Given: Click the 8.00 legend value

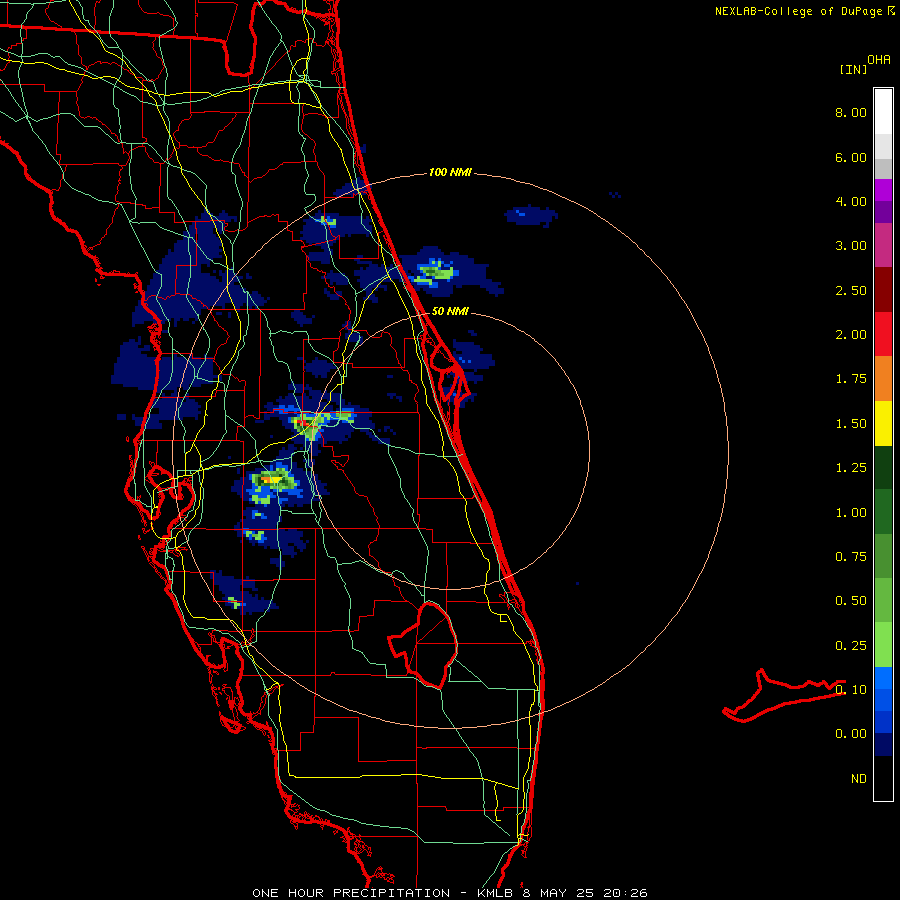Looking at the screenshot, I should (x=851, y=112).
